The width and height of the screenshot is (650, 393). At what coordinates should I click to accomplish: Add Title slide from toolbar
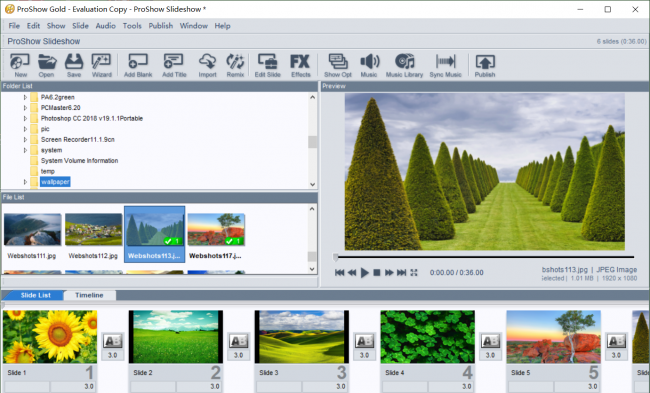174,66
